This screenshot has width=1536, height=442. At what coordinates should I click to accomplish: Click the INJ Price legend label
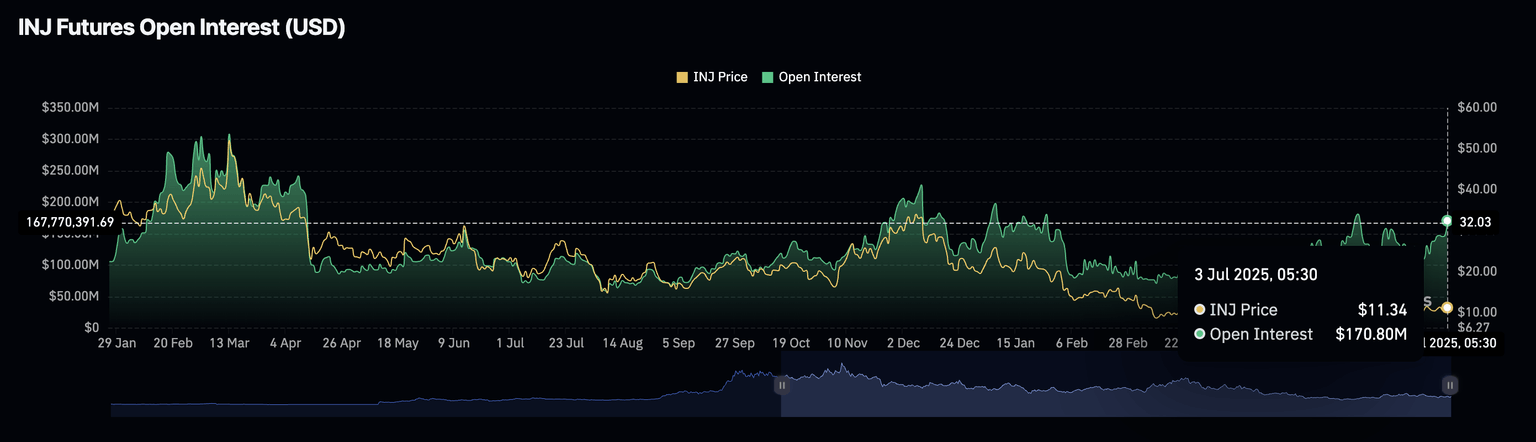pos(719,77)
